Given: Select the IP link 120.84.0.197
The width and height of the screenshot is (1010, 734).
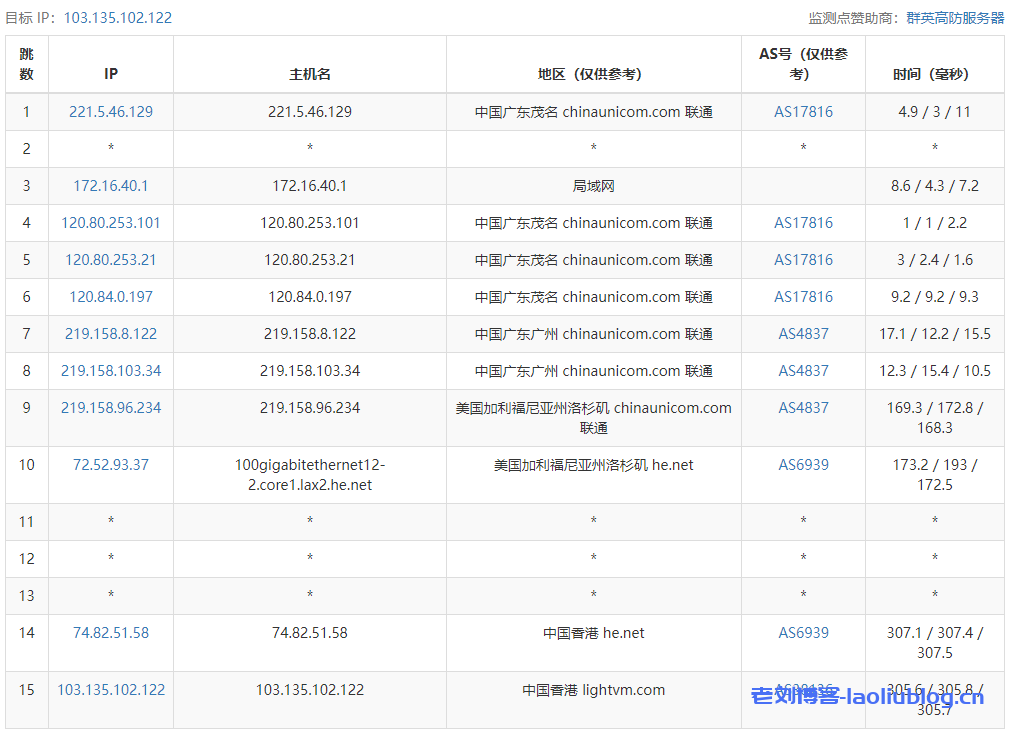Looking at the screenshot, I should tap(111, 297).
